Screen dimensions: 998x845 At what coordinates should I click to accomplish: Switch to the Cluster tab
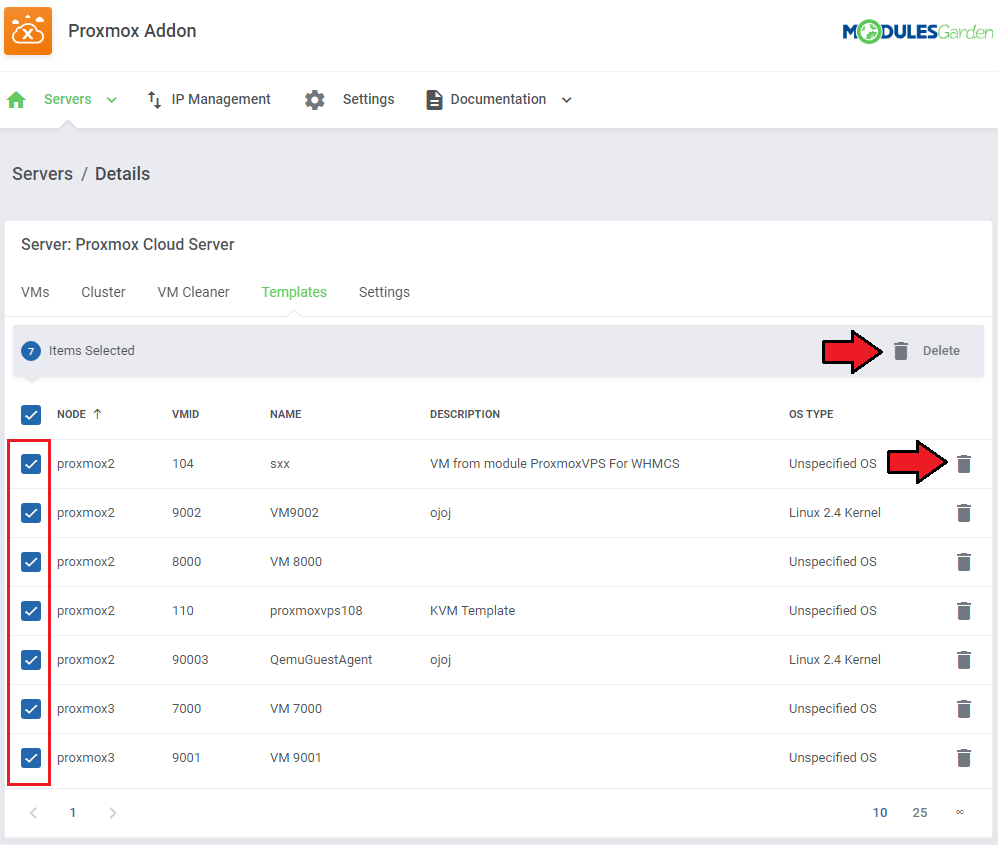pyautogui.click(x=103, y=292)
